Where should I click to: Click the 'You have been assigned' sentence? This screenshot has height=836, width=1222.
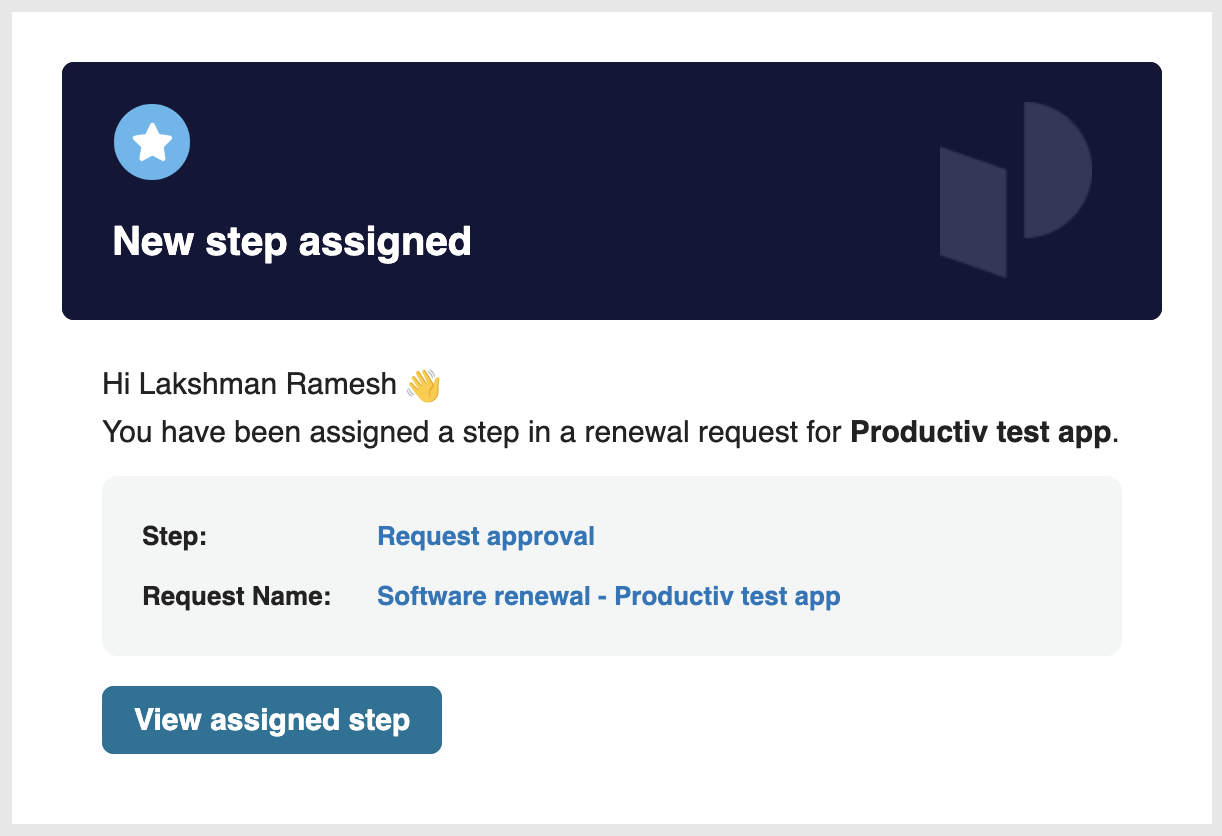click(609, 433)
